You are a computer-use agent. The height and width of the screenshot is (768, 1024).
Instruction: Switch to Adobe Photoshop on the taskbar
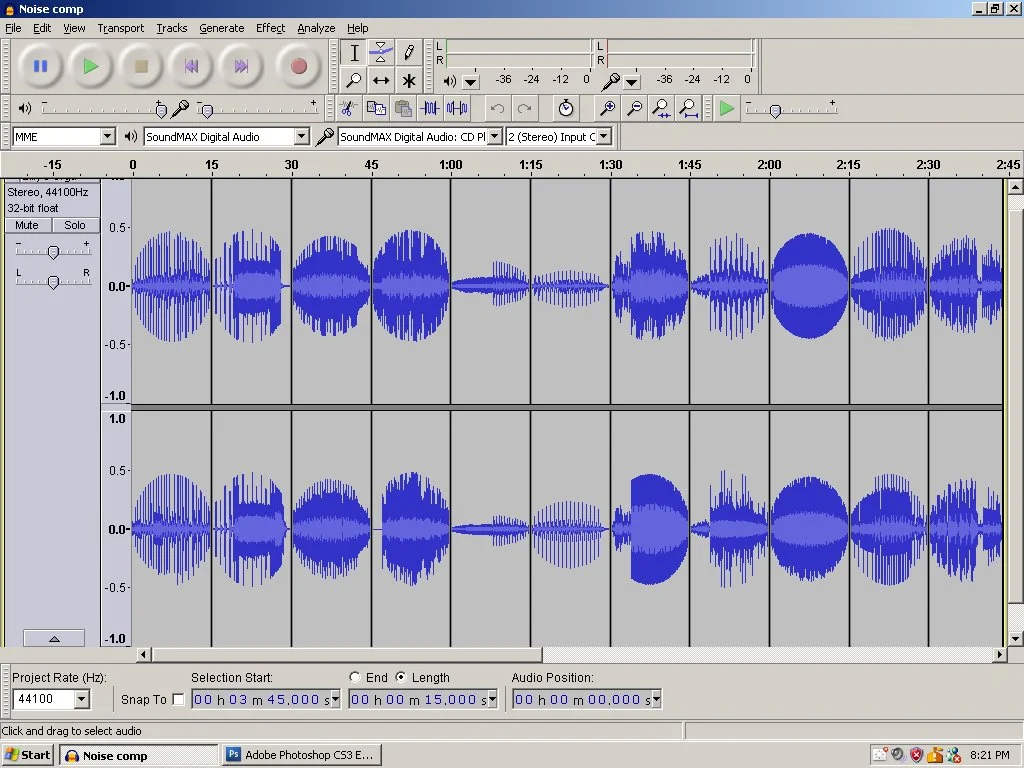(301, 754)
